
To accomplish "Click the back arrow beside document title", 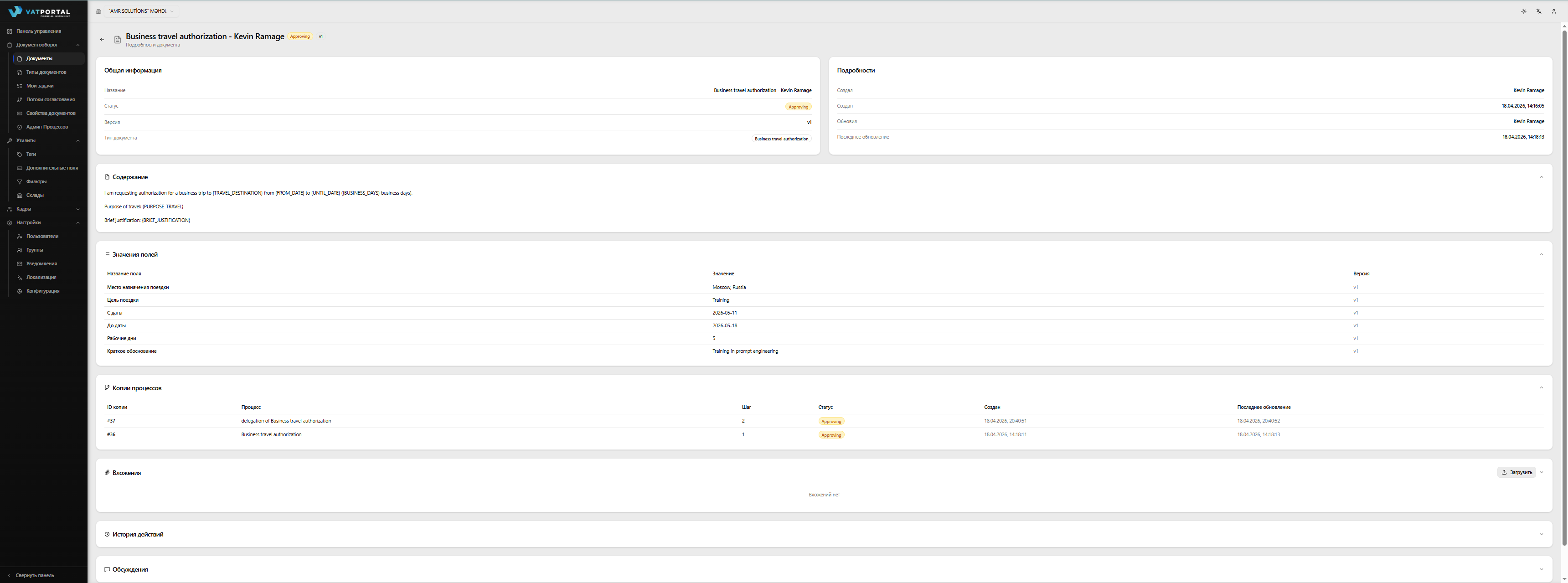I will tap(102, 40).
